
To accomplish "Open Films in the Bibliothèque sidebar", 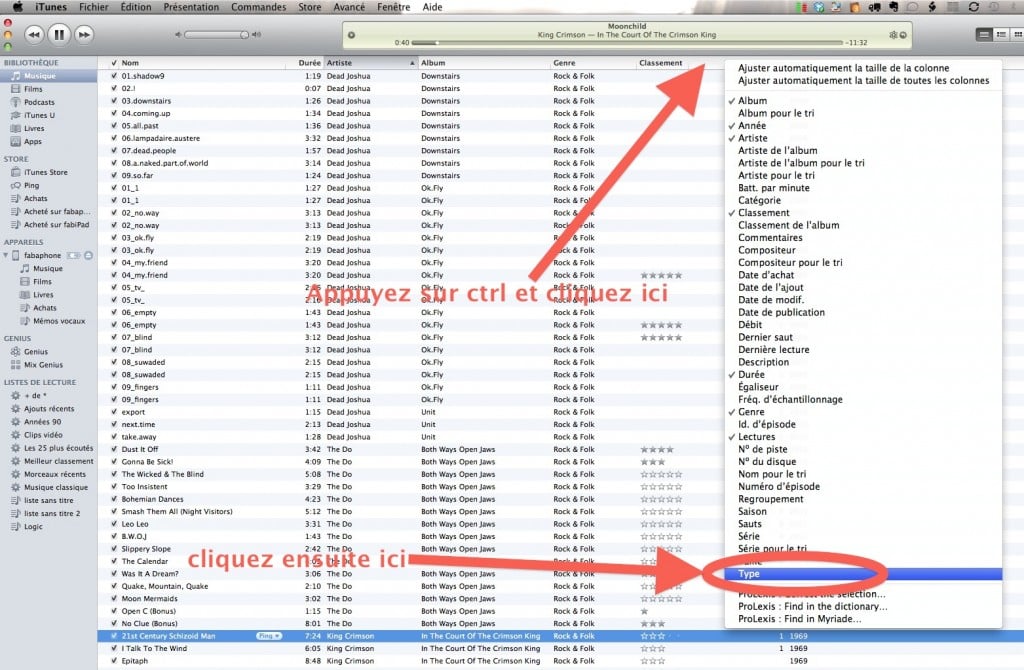I will tap(33, 89).
